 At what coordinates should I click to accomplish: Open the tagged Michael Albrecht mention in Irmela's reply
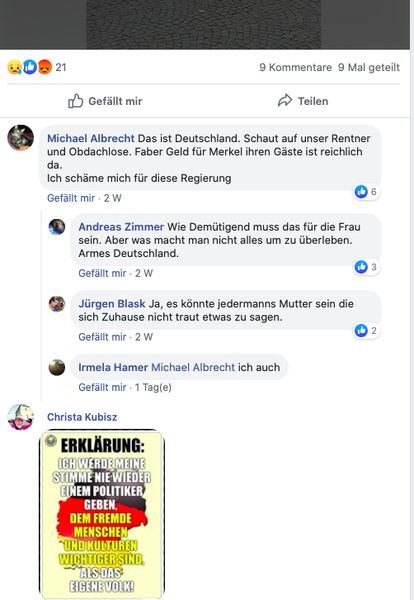click(x=193, y=367)
